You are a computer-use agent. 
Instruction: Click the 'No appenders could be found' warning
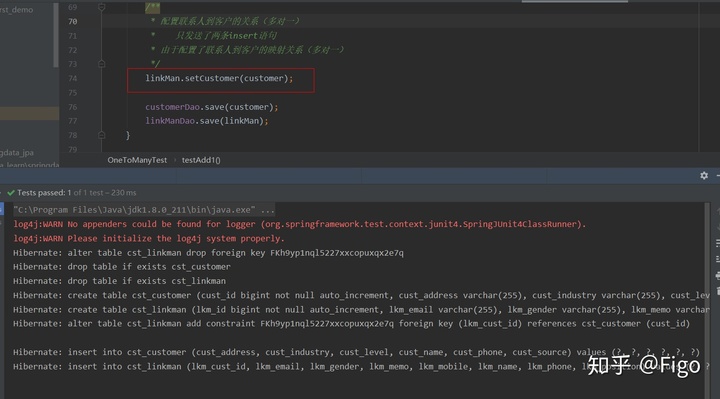[x=299, y=224]
